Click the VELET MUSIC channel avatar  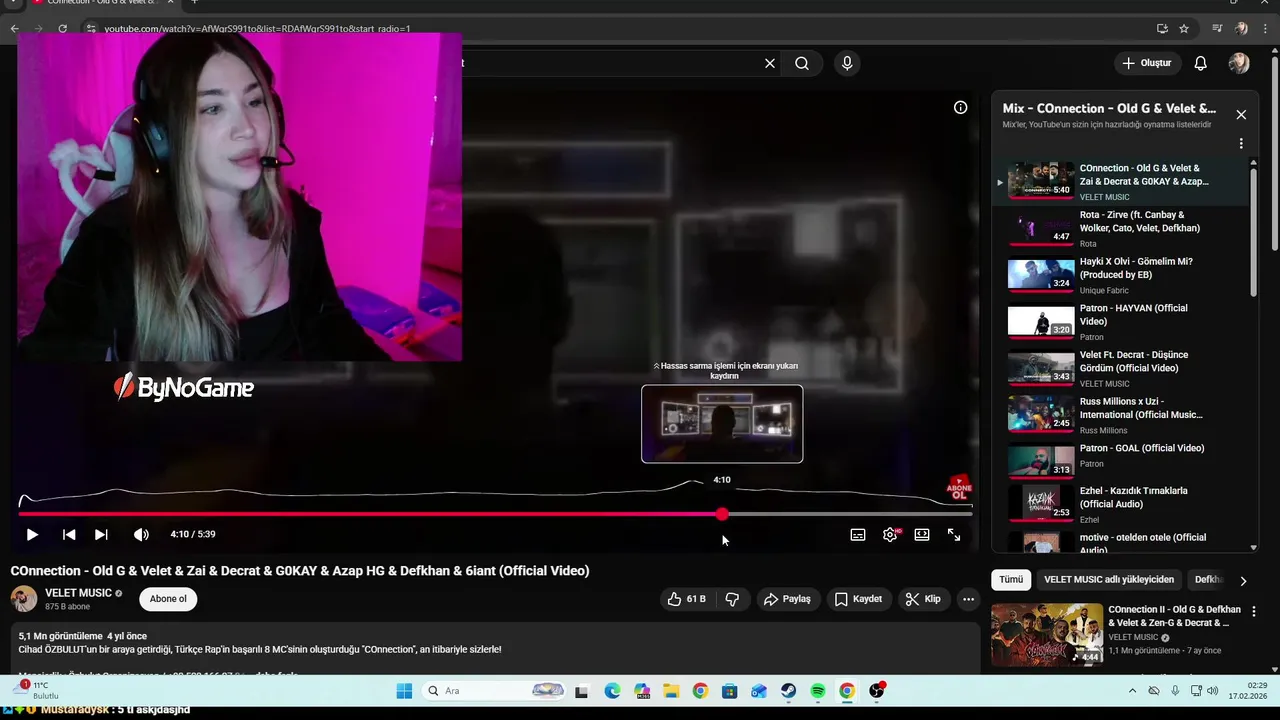pos(24,599)
